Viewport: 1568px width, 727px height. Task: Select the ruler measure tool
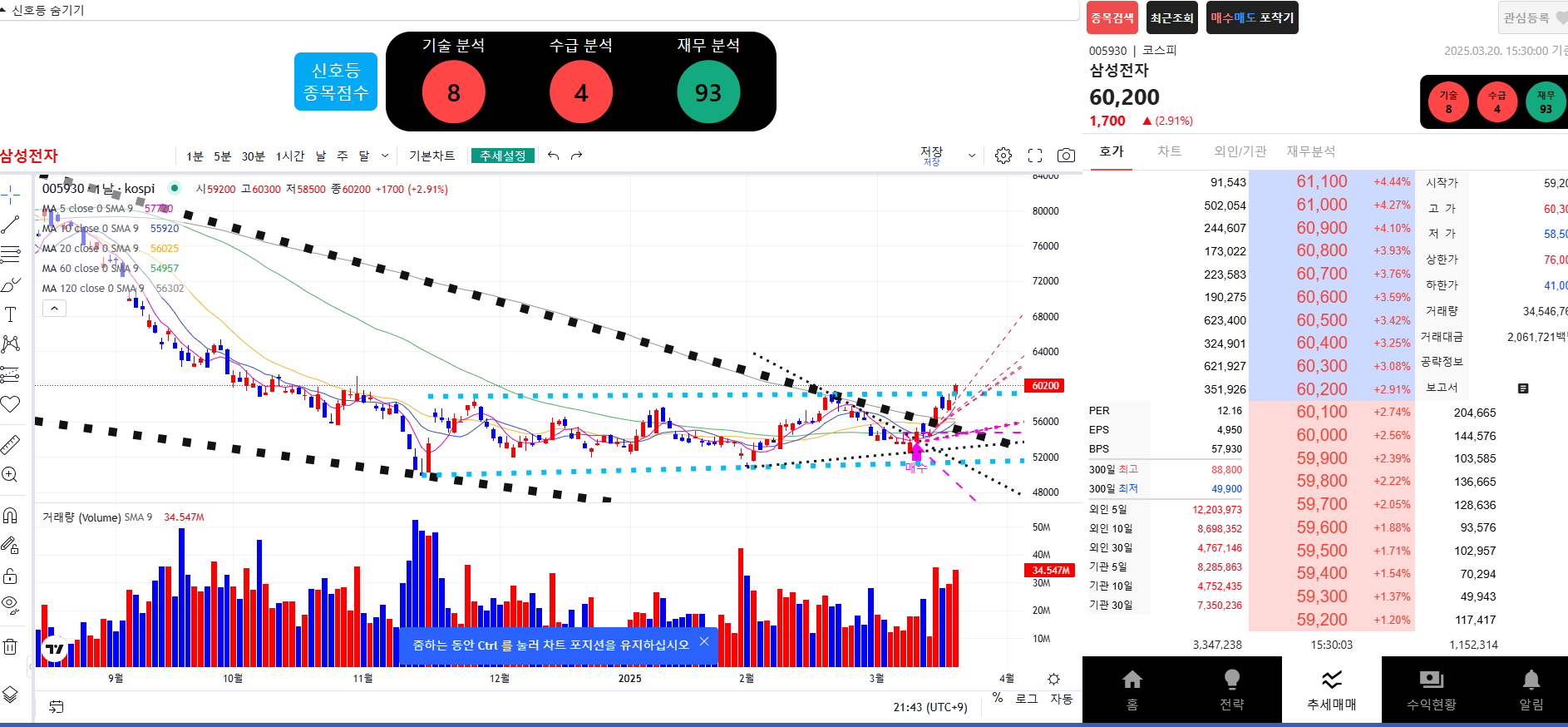[x=10, y=445]
